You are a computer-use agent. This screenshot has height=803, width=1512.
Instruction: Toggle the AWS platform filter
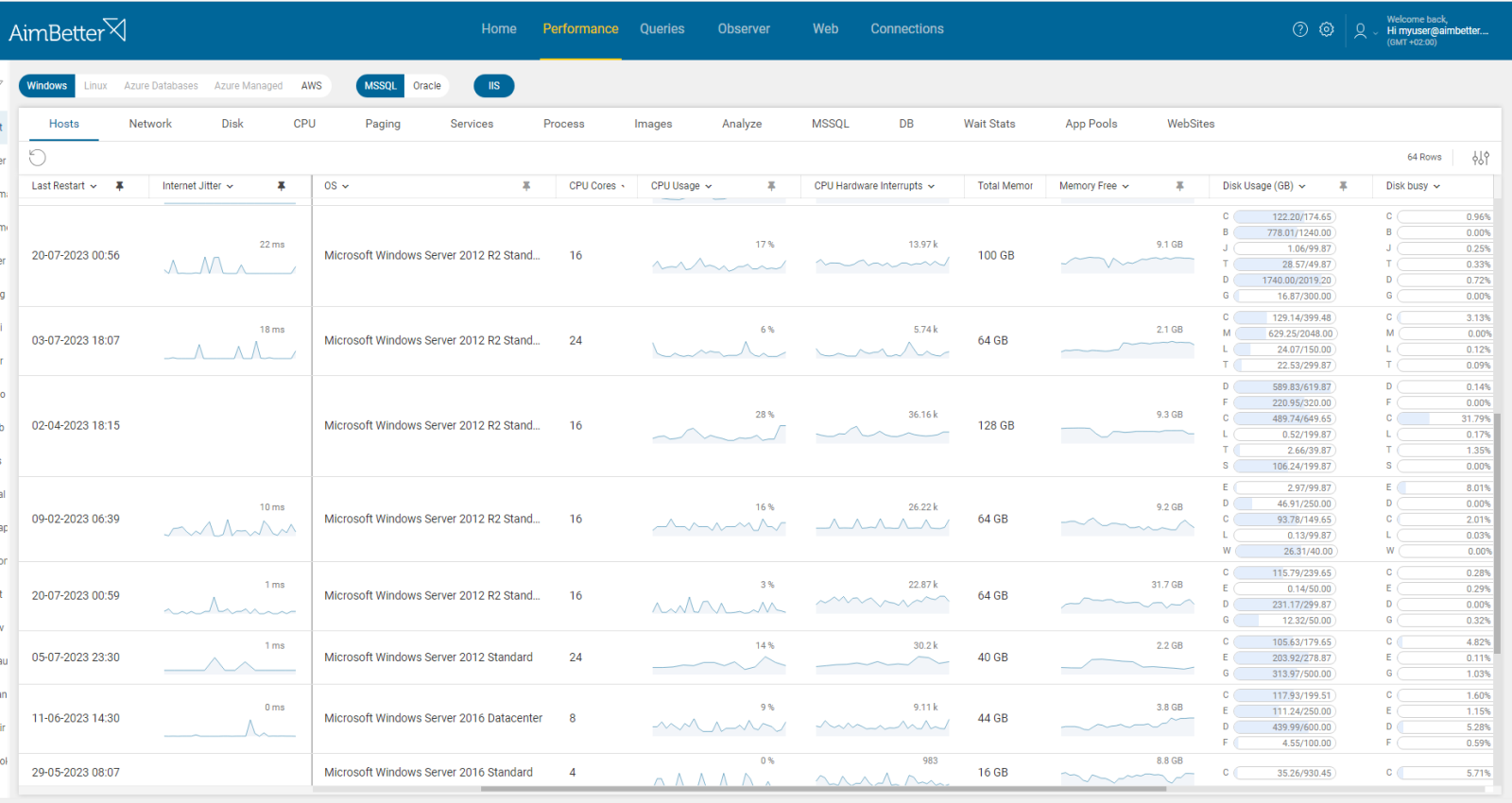(x=312, y=86)
